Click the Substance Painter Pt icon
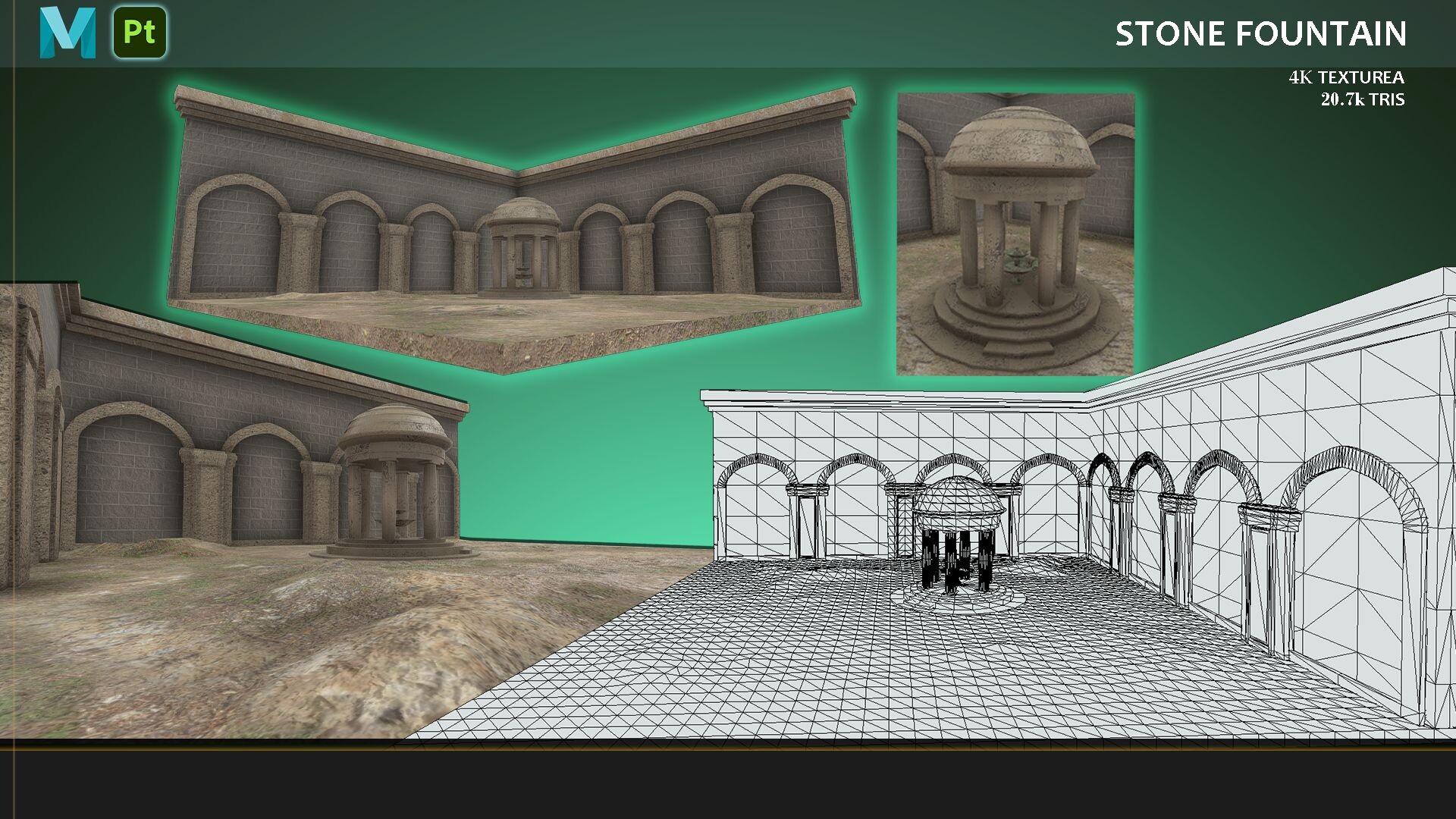The image size is (1456, 819). 140,33
